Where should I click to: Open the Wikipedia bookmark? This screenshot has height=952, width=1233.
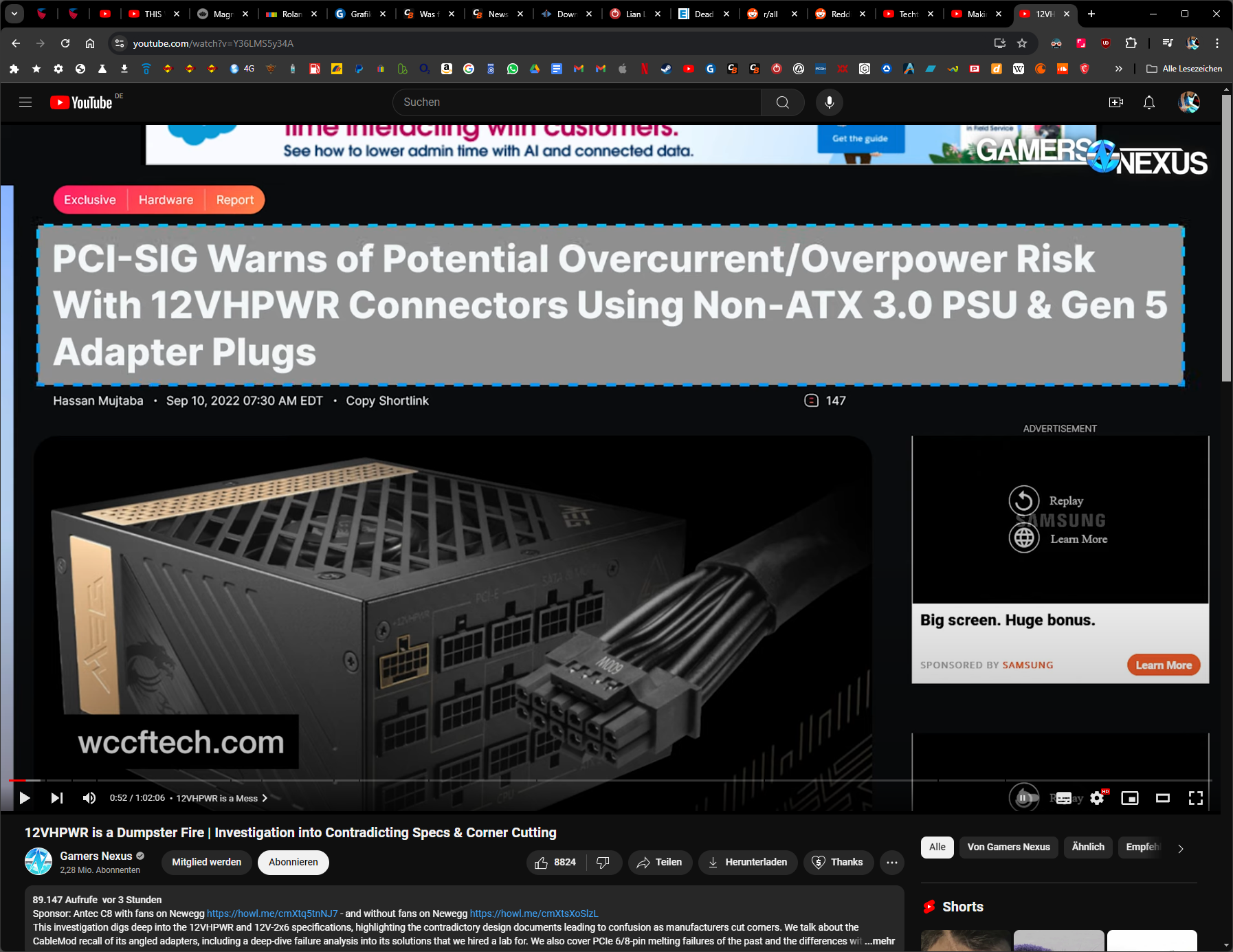coord(1019,69)
